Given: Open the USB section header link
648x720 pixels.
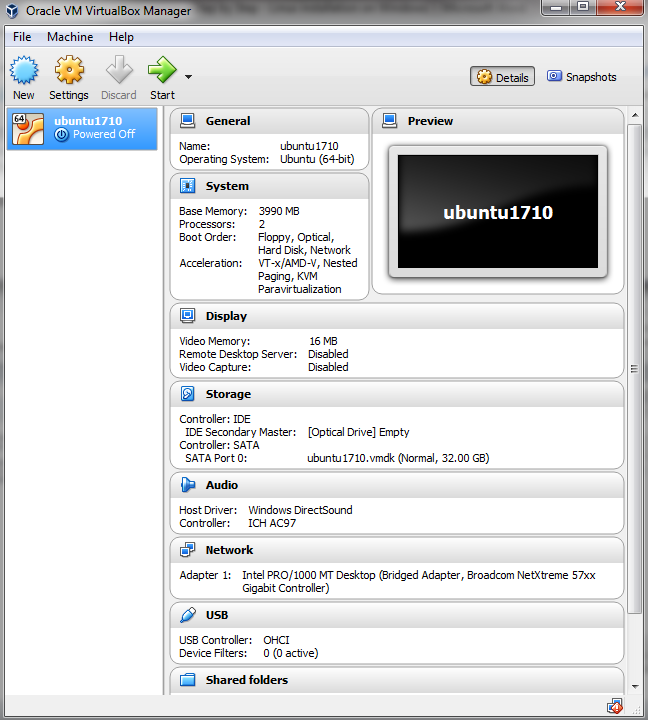Looking at the screenshot, I should pos(217,615).
